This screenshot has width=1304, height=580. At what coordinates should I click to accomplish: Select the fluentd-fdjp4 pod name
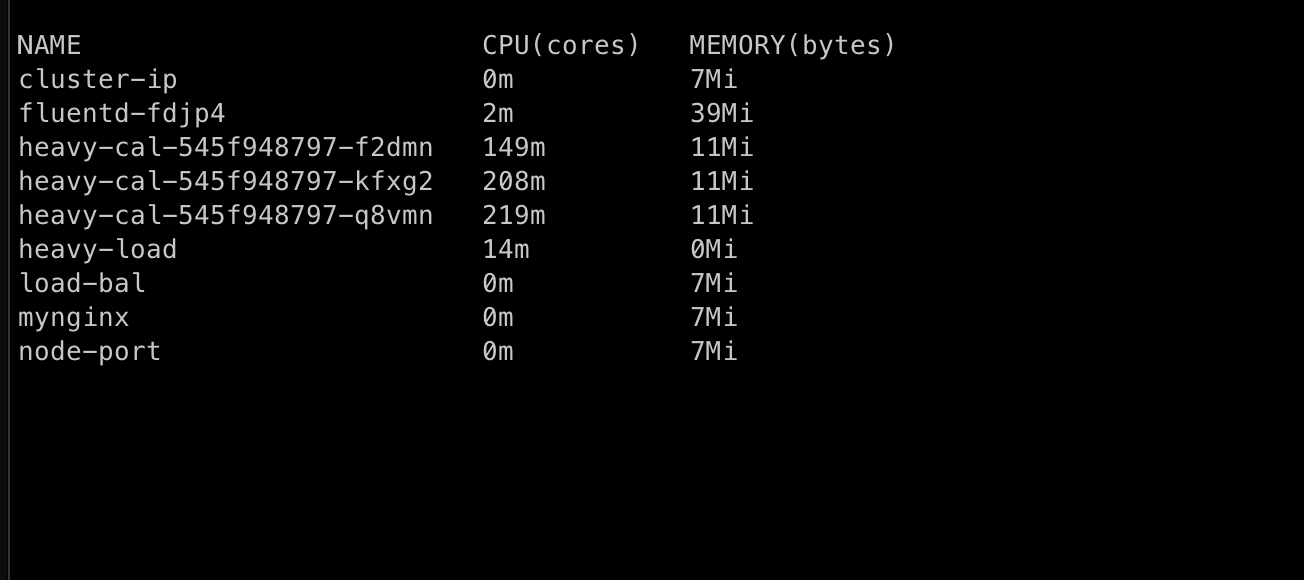coord(122,114)
